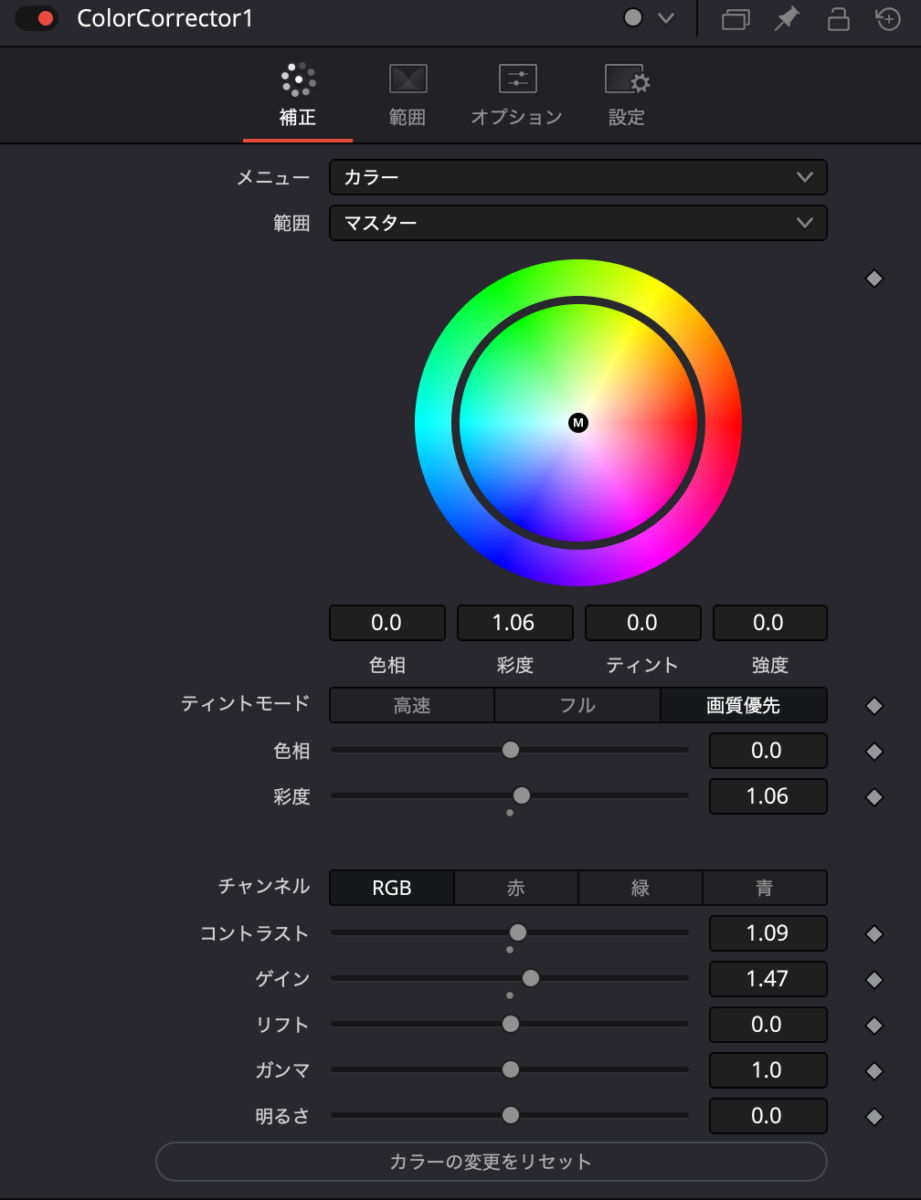The image size is (921, 1200).
Task: Click the ゲイン keyframe diamond
Action: (x=874, y=980)
